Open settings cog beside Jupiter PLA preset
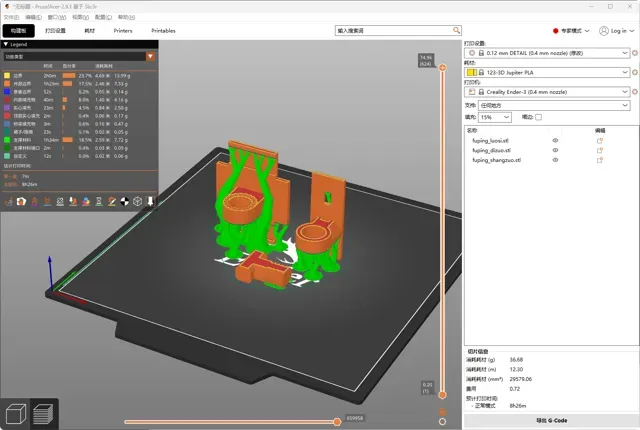This screenshot has width=640, height=430. click(x=635, y=72)
